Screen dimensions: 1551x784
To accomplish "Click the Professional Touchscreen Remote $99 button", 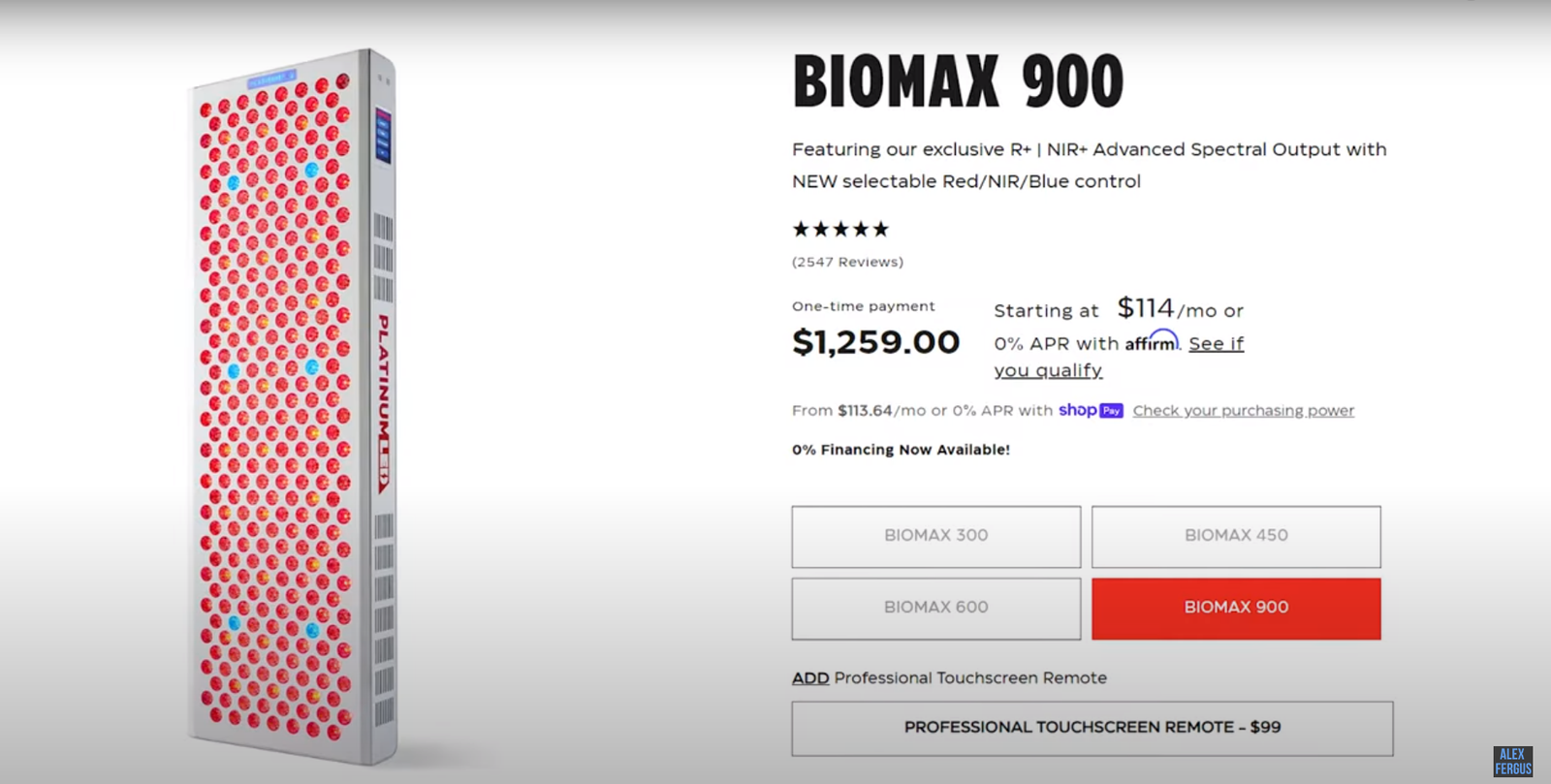I will pyautogui.click(x=1092, y=727).
